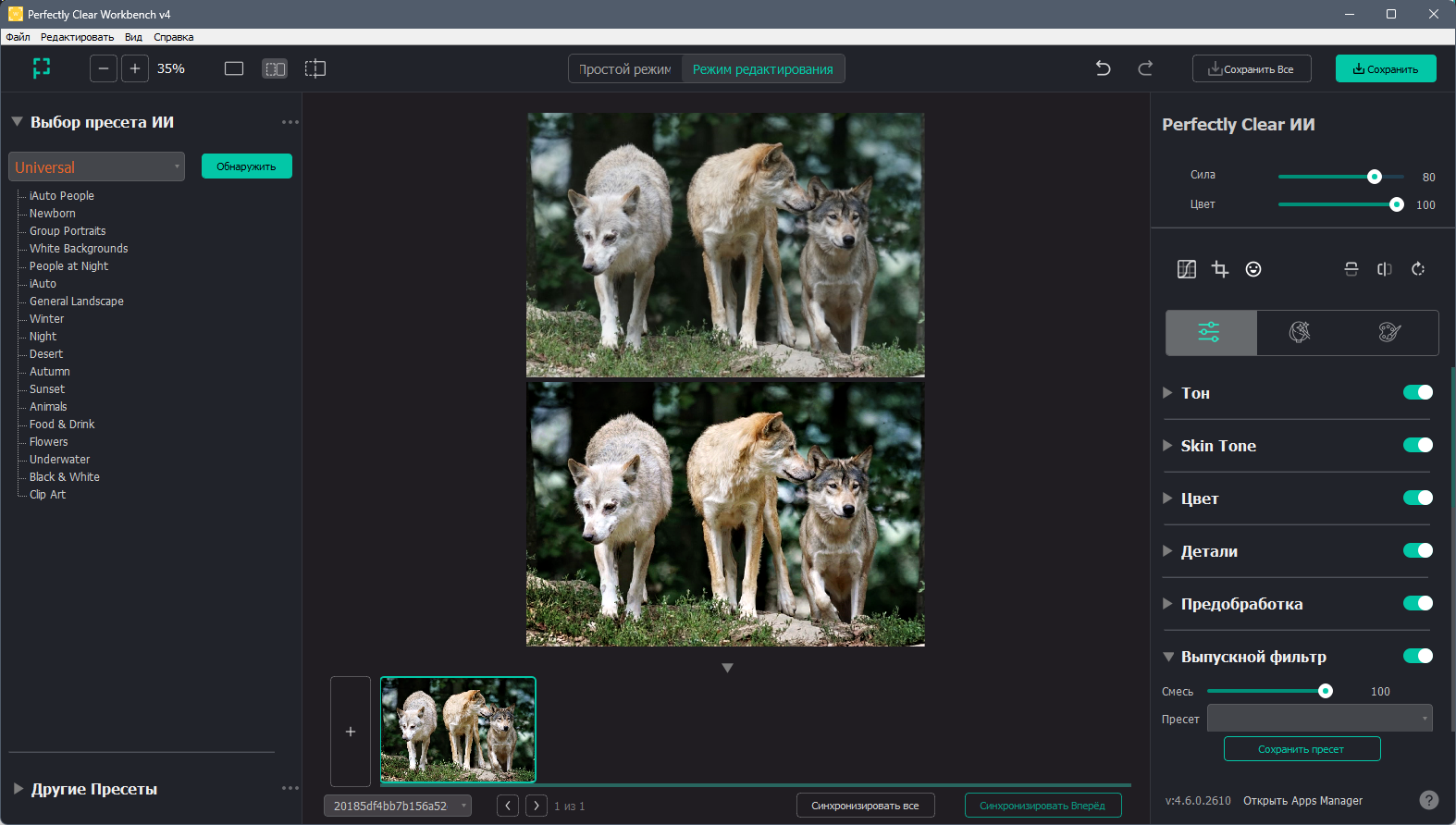The width and height of the screenshot is (1456, 825).
Task: Click the fit-to-screen icon
Action: pos(42,68)
